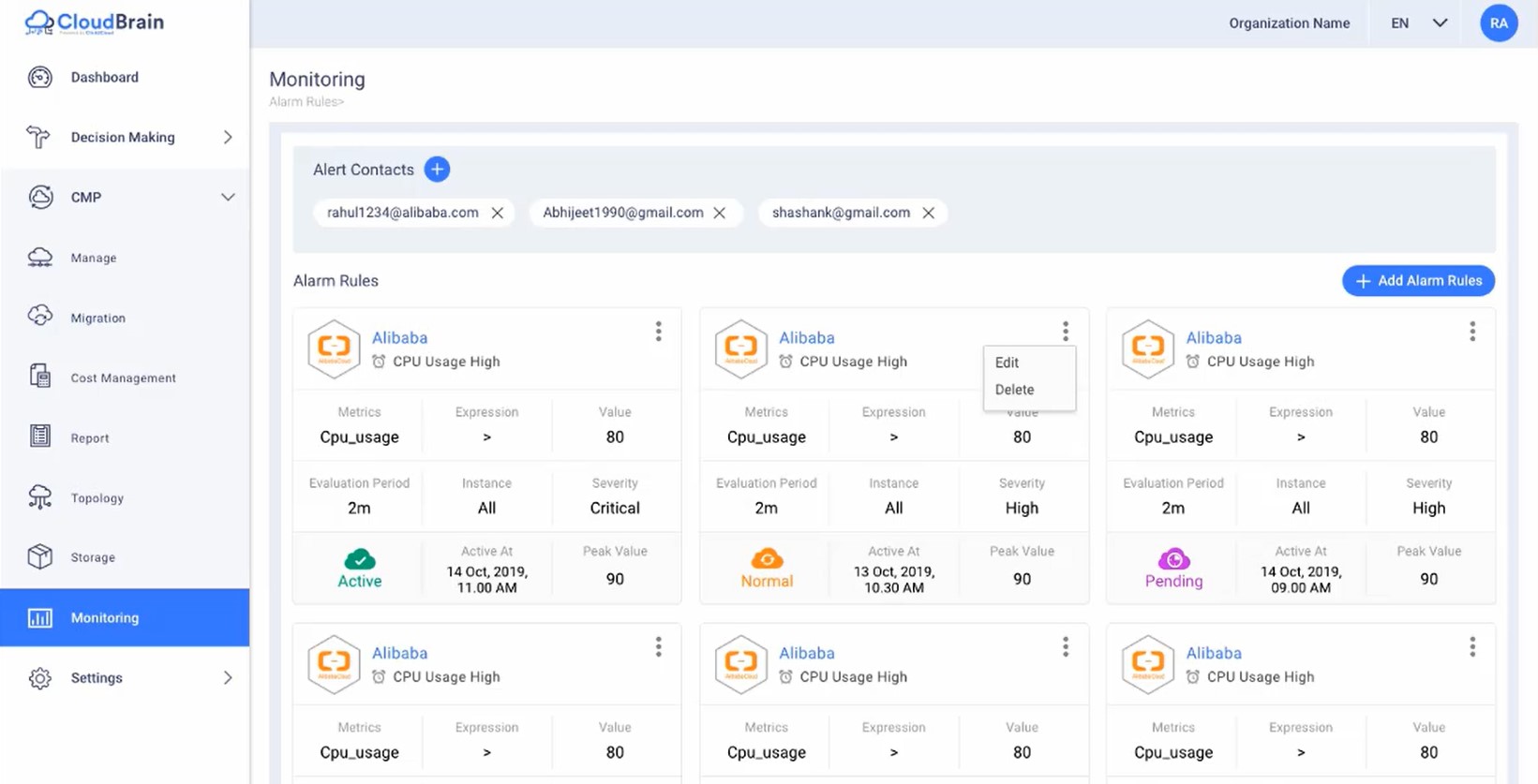Click the CMP cloud icon

tap(40, 197)
